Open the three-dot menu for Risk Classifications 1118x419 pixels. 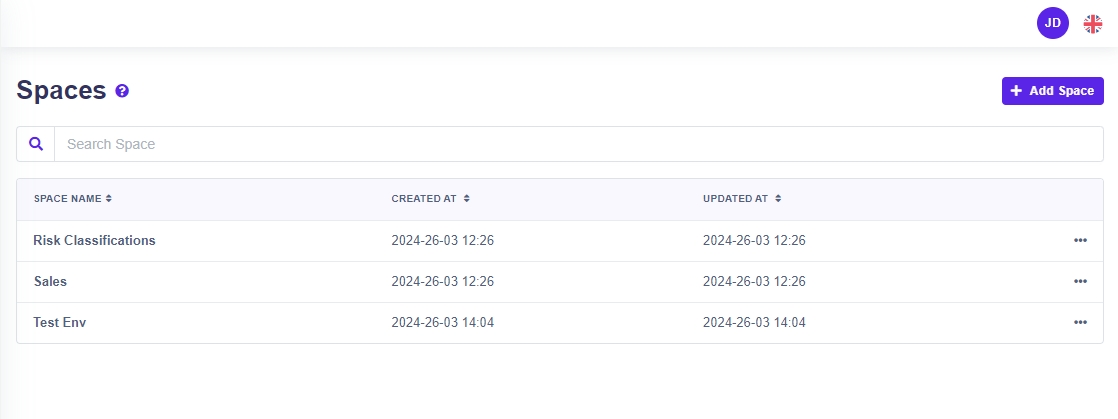pos(1080,241)
